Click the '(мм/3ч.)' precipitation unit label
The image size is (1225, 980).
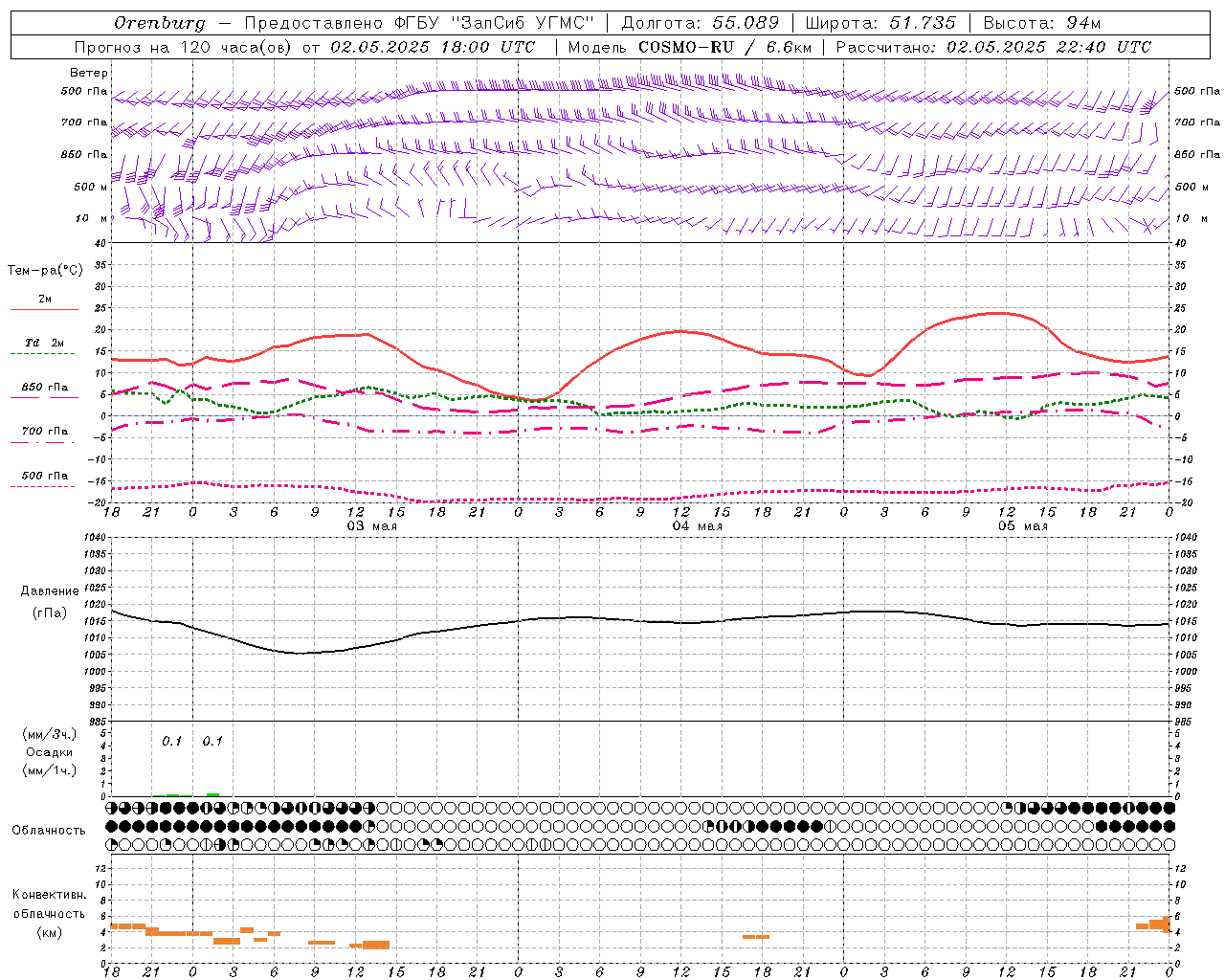(50, 734)
